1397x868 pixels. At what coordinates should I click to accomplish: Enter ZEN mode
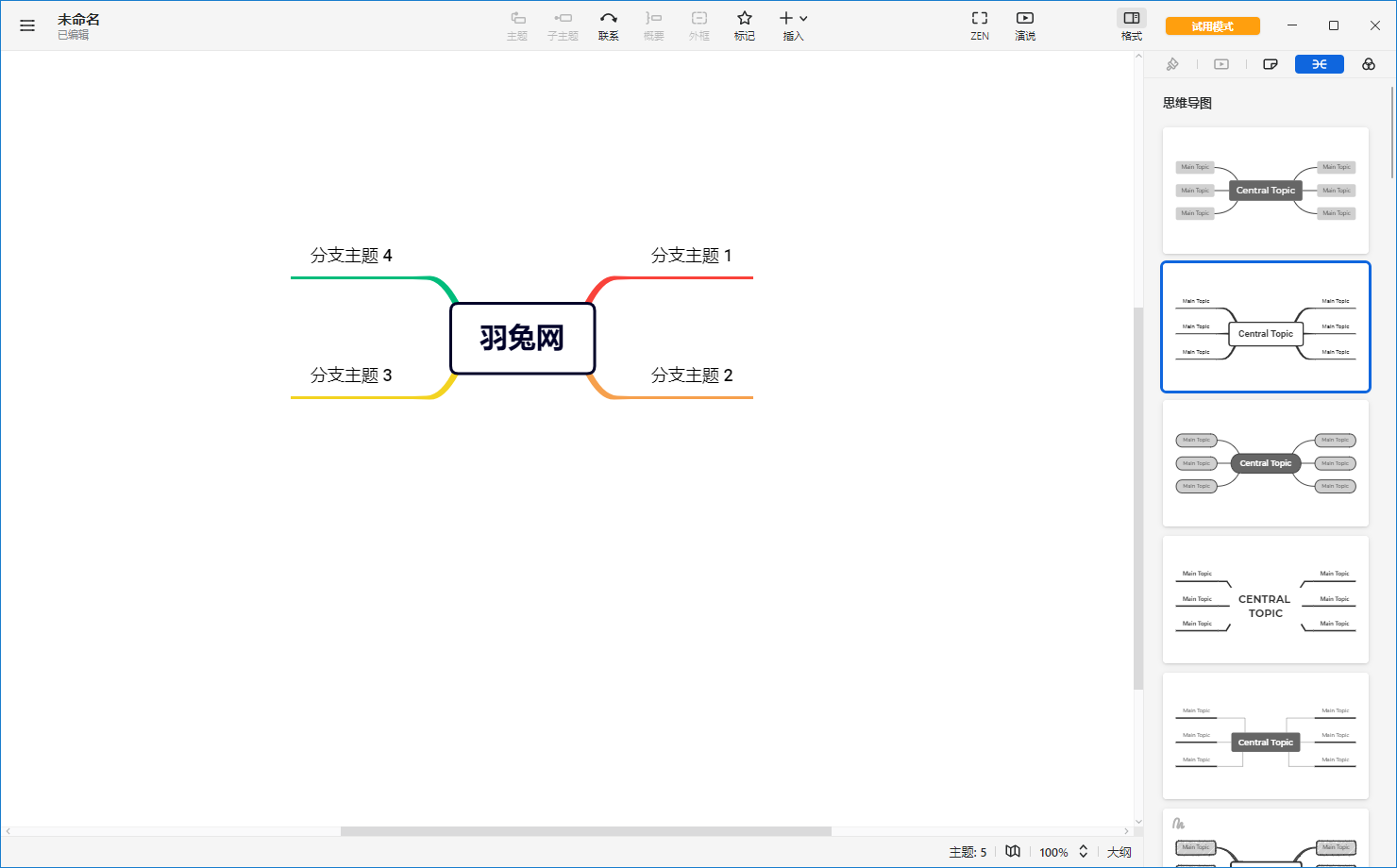coord(979,25)
